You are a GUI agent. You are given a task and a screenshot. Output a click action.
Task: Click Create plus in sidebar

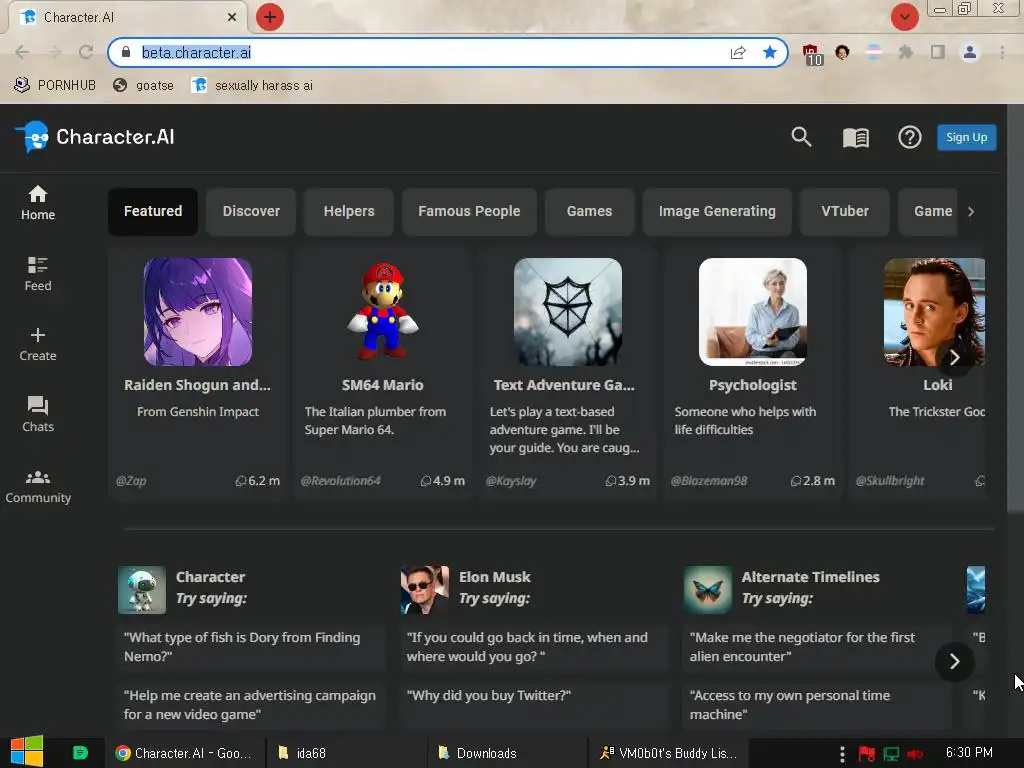tap(38, 345)
